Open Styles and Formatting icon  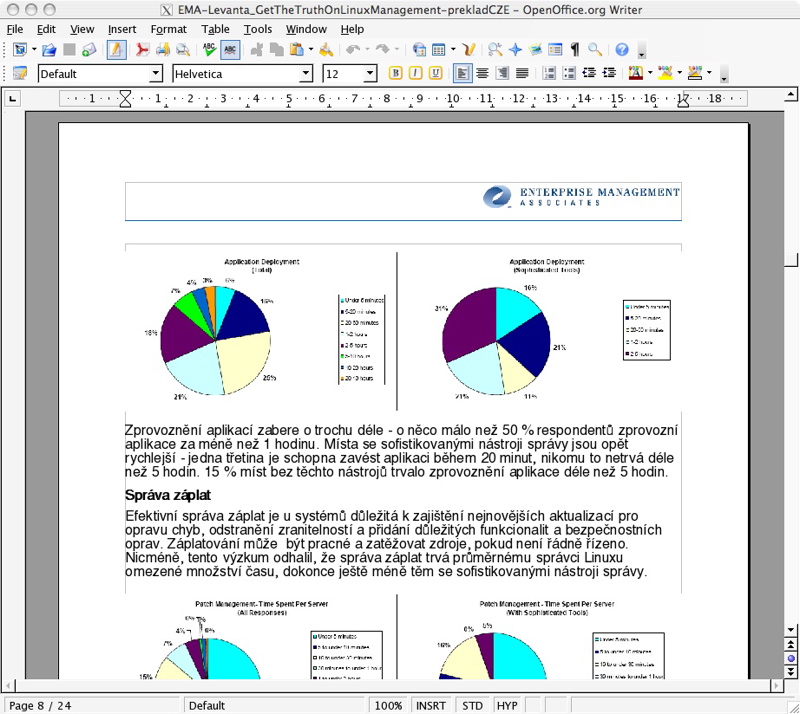point(20,73)
